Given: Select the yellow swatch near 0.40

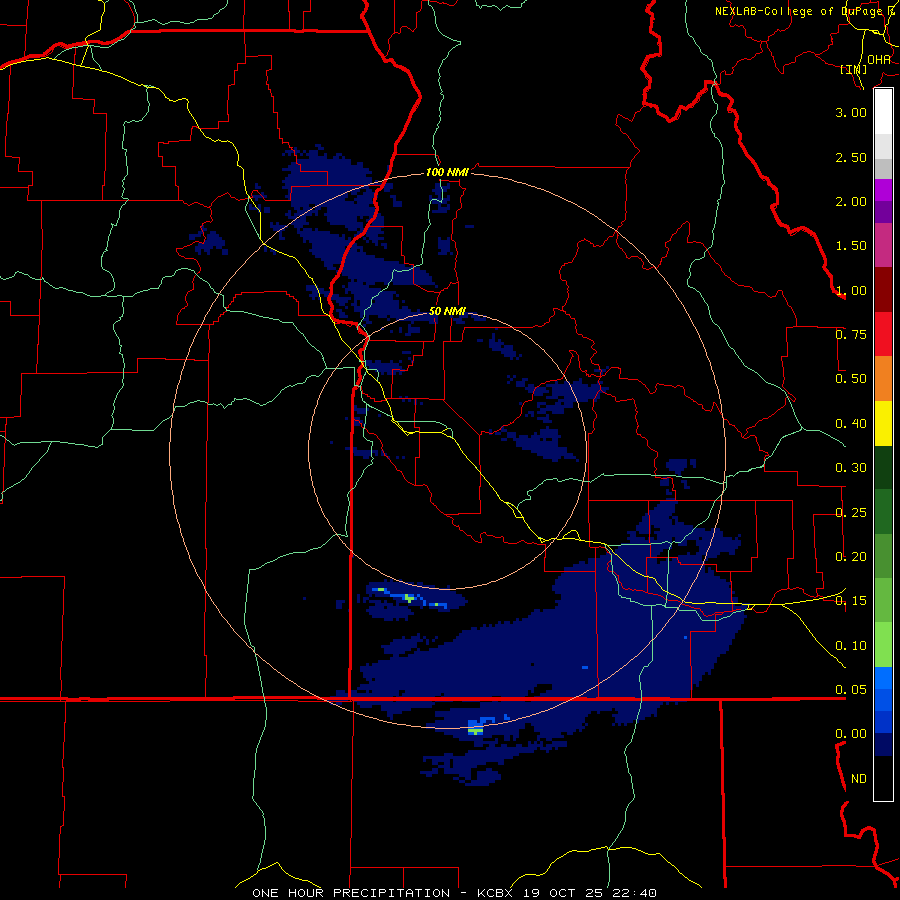Looking at the screenshot, I should (x=883, y=423).
